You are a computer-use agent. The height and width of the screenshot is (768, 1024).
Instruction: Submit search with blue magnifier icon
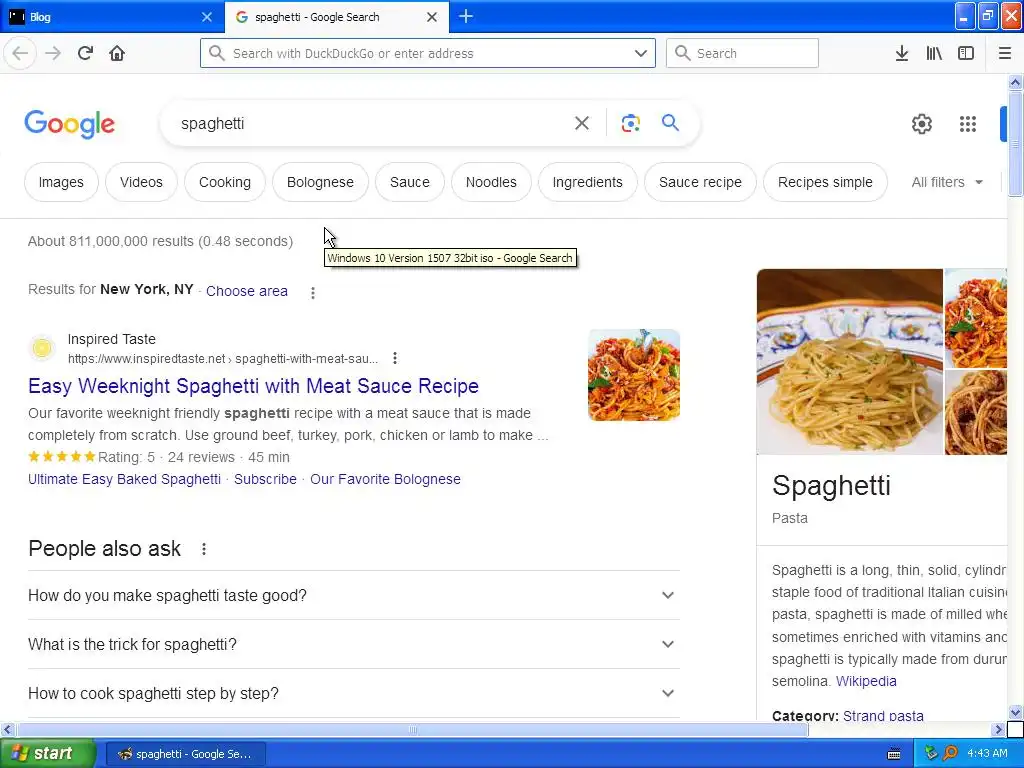[670, 123]
